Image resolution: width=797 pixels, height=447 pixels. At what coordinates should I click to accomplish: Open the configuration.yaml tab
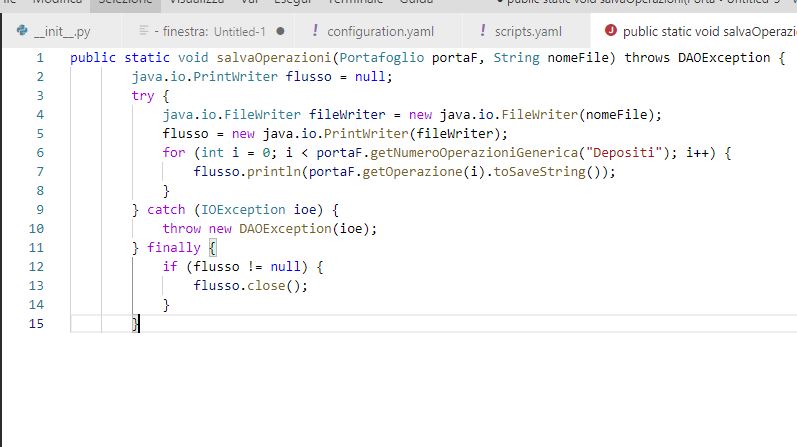click(379, 31)
